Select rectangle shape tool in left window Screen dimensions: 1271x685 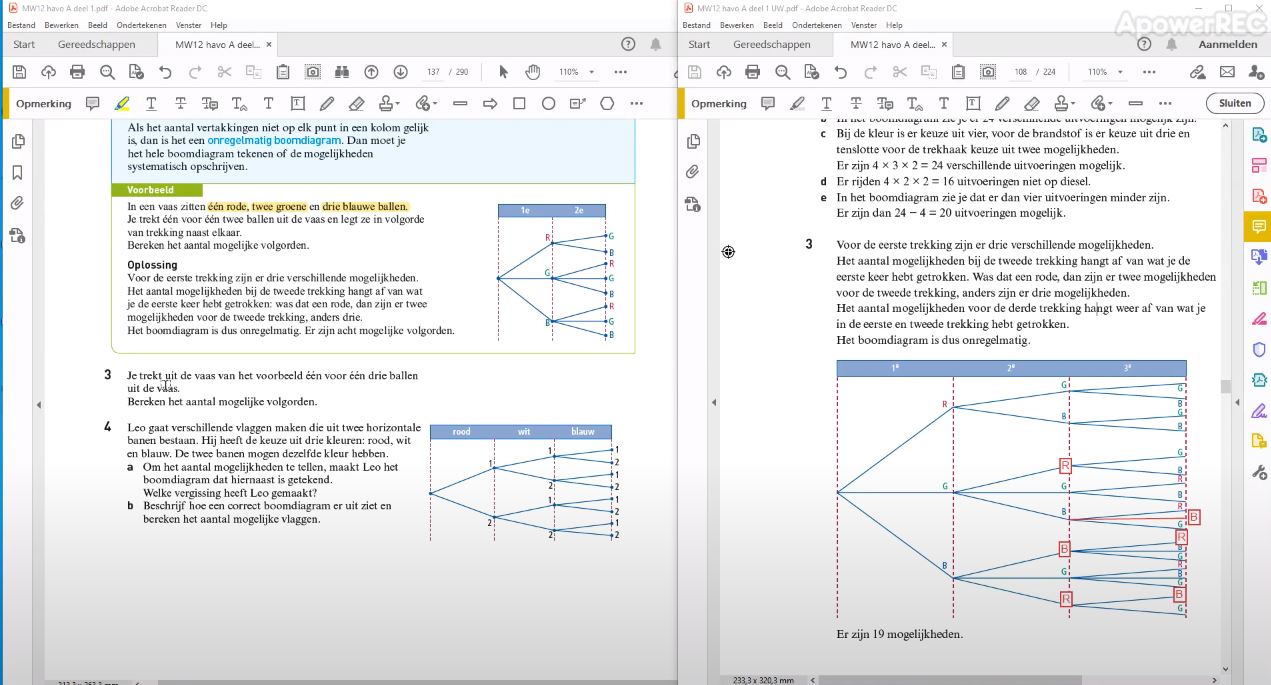[x=519, y=103]
